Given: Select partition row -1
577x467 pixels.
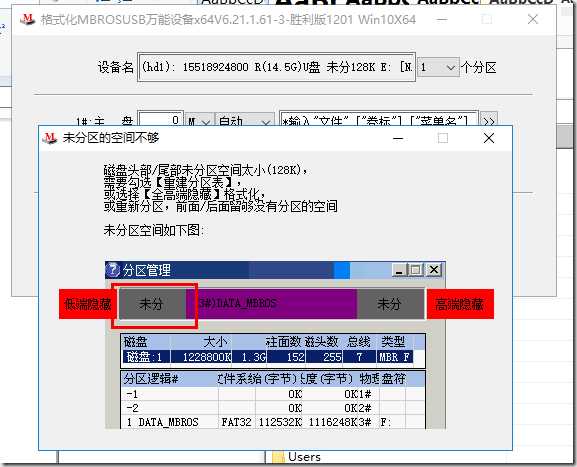Looking at the screenshot, I should click(273, 394).
